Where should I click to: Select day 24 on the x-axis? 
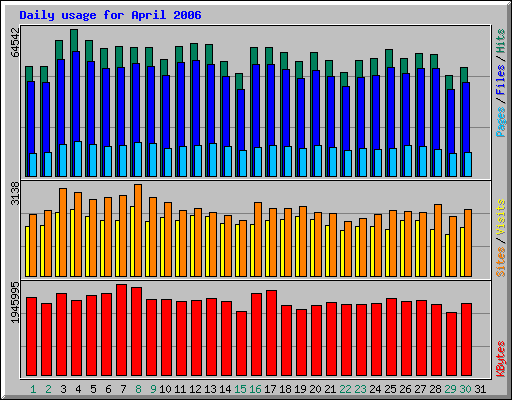(375, 389)
